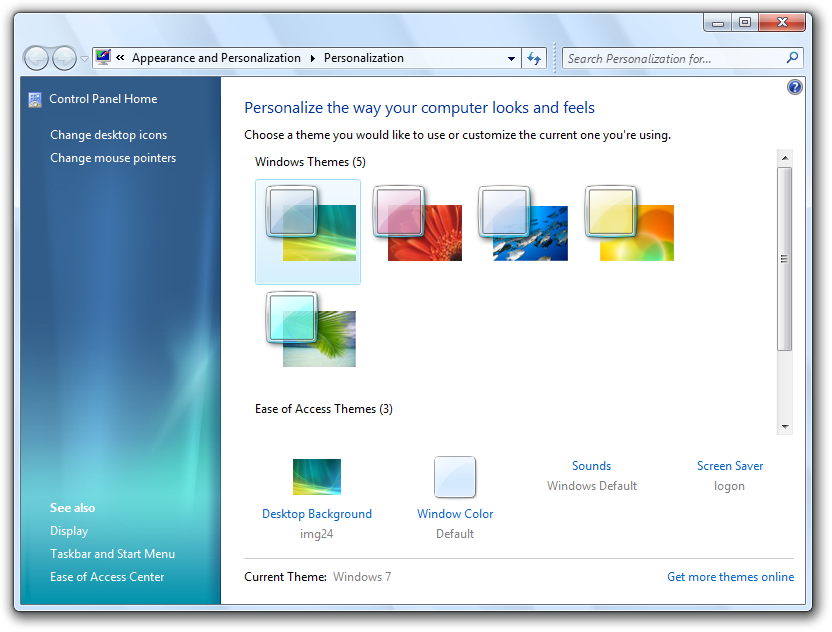Viewport: 832px width, 632px height.
Task: Expand the address bar history dropdown
Action: (x=511, y=58)
